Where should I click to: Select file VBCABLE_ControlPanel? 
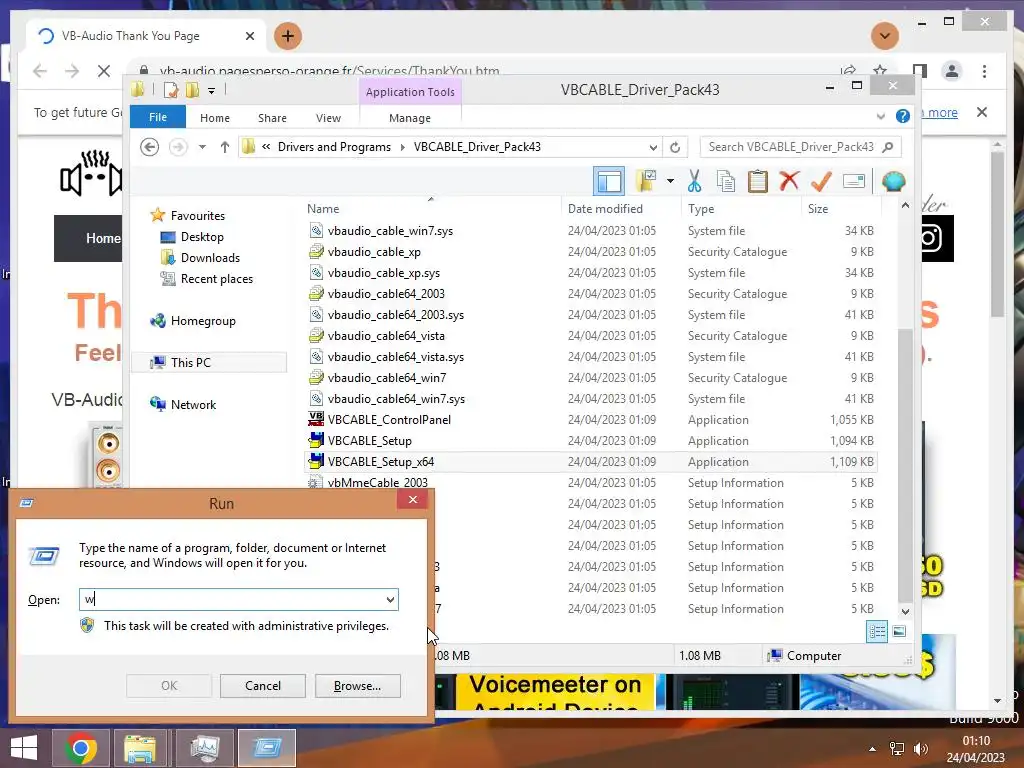click(389, 419)
